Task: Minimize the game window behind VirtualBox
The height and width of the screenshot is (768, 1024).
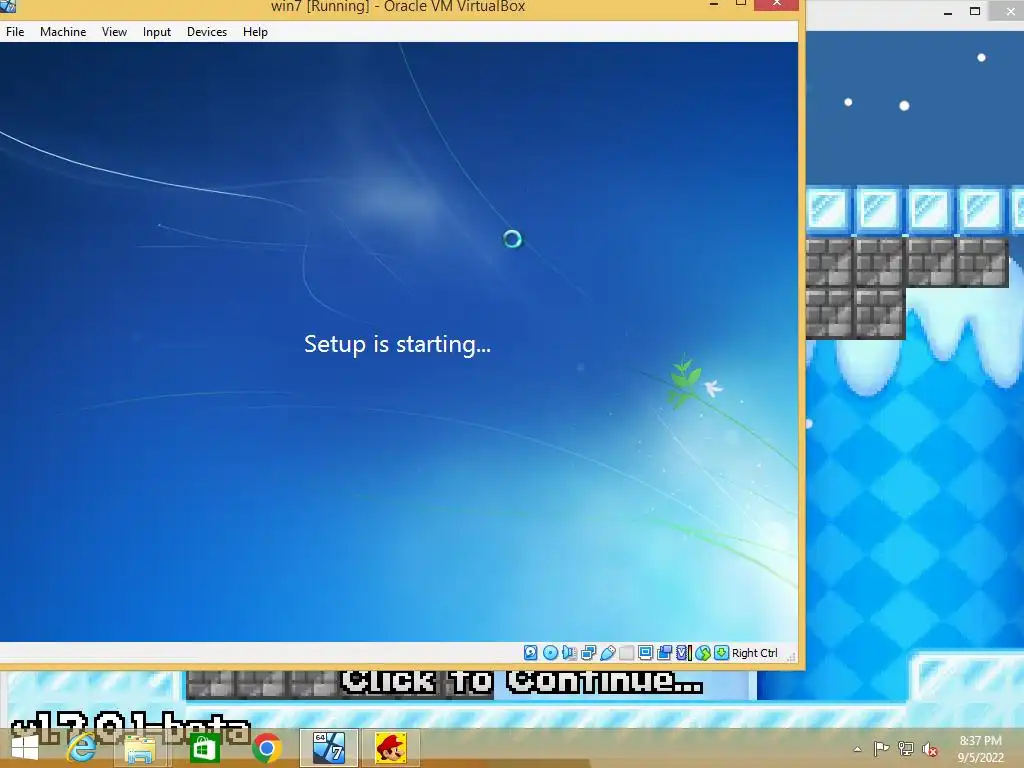Action: click(948, 12)
